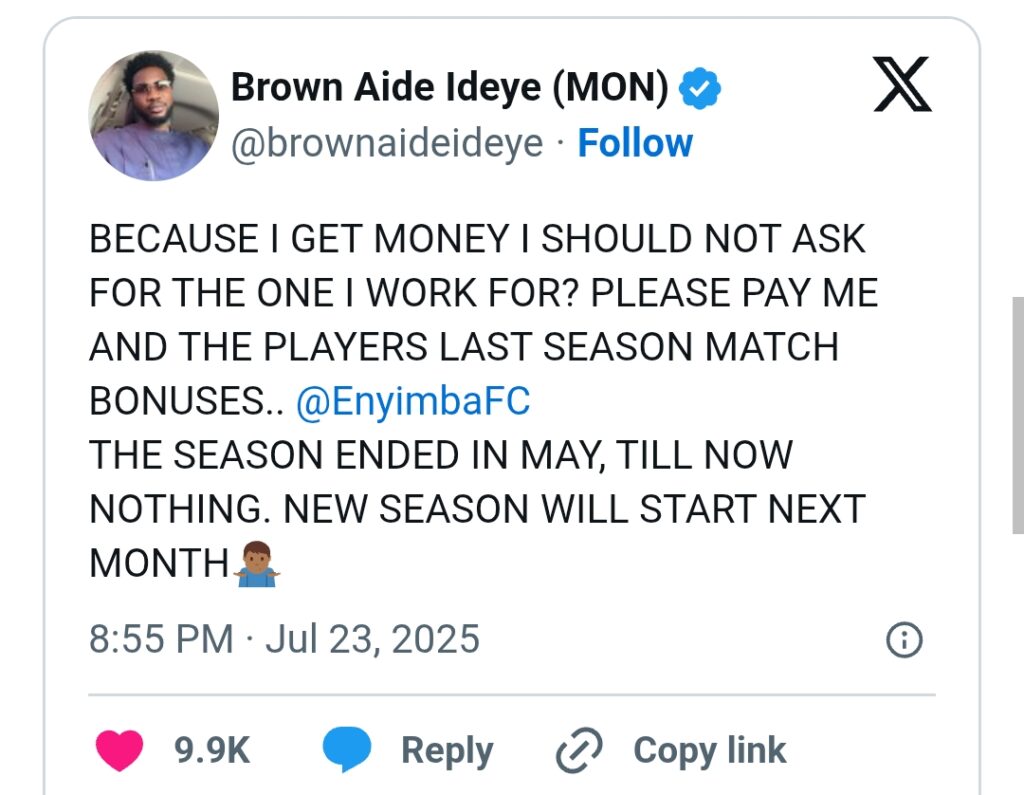Open the @EnyimbaFC mention link
Image resolution: width=1024 pixels, height=795 pixels.
[413, 401]
